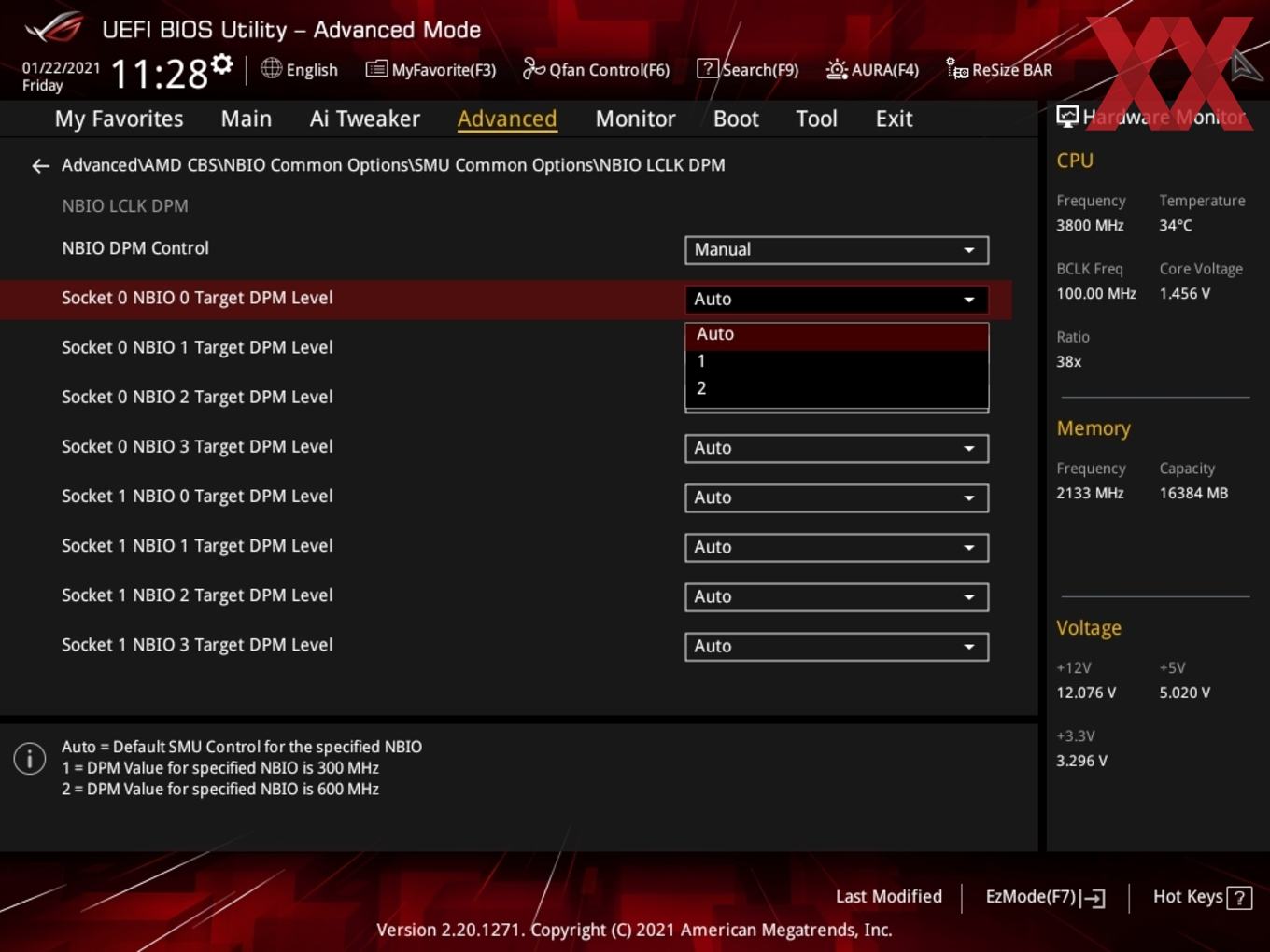Switch to Ai Tweaker tab
This screenshot has width=1270, height=952.
(x=364, y=119)
